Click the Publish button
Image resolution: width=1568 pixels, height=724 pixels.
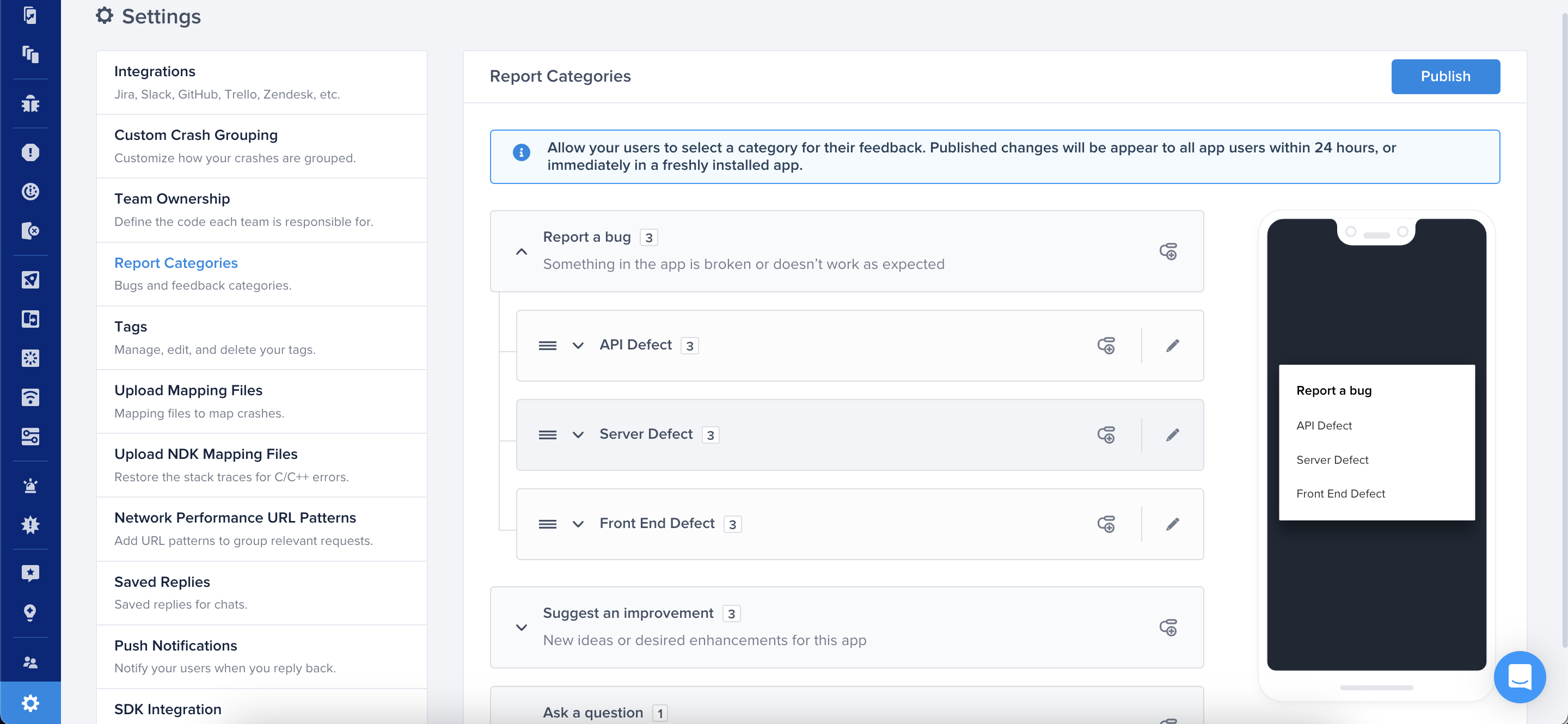click(x=1444, y=76)
